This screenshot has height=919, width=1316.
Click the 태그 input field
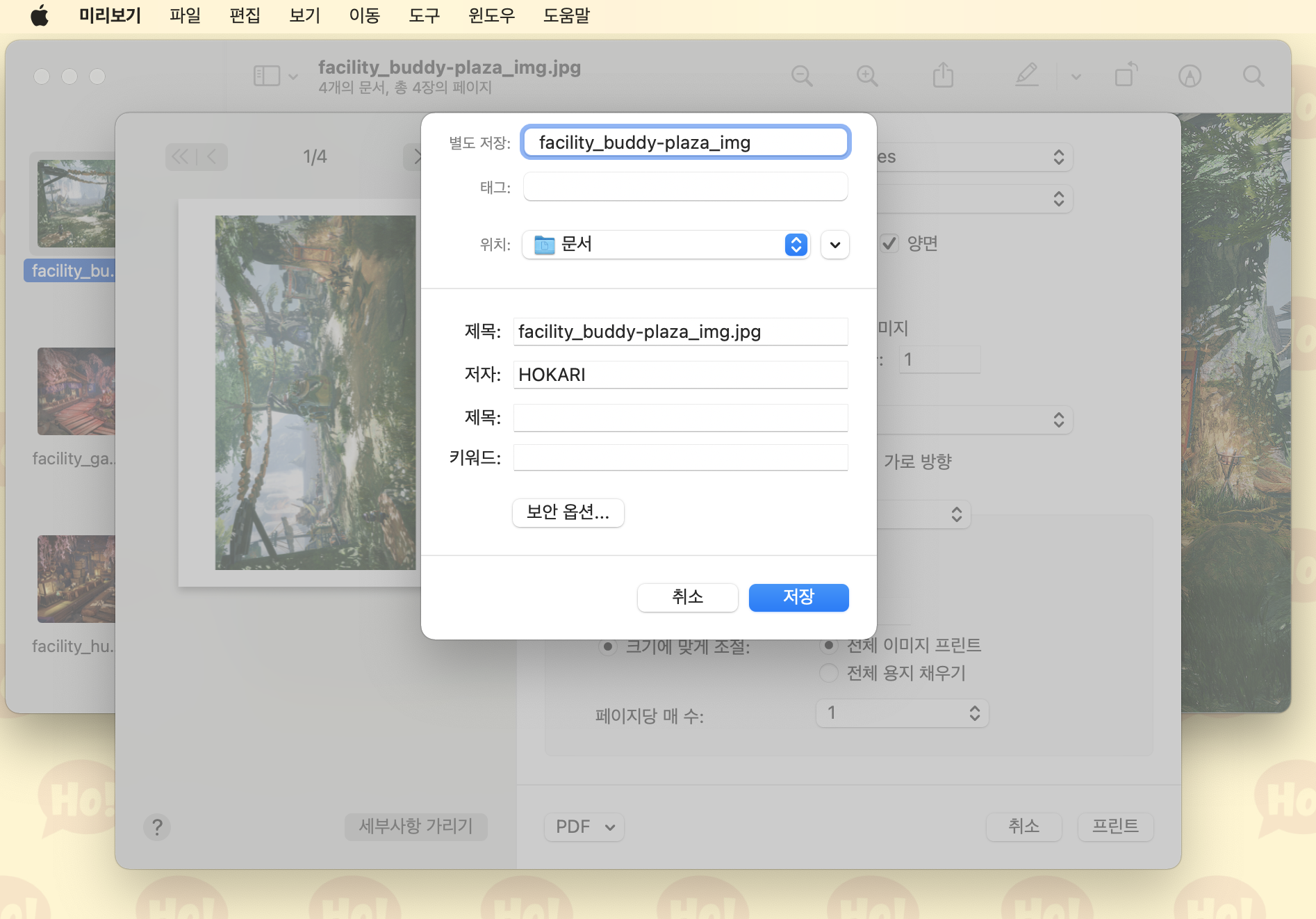tap(685, 187)
